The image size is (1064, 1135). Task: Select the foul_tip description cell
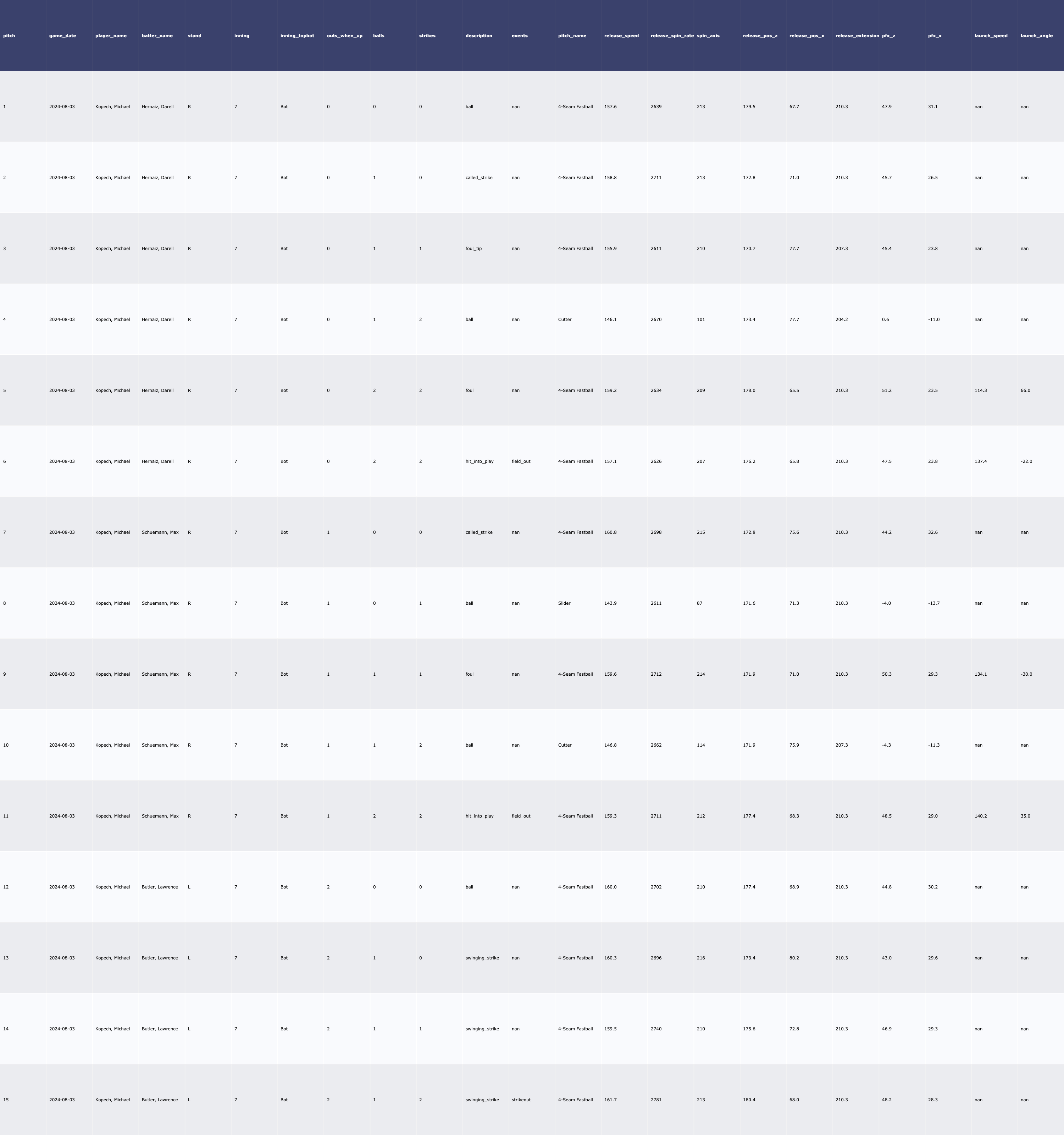[473, 248]
